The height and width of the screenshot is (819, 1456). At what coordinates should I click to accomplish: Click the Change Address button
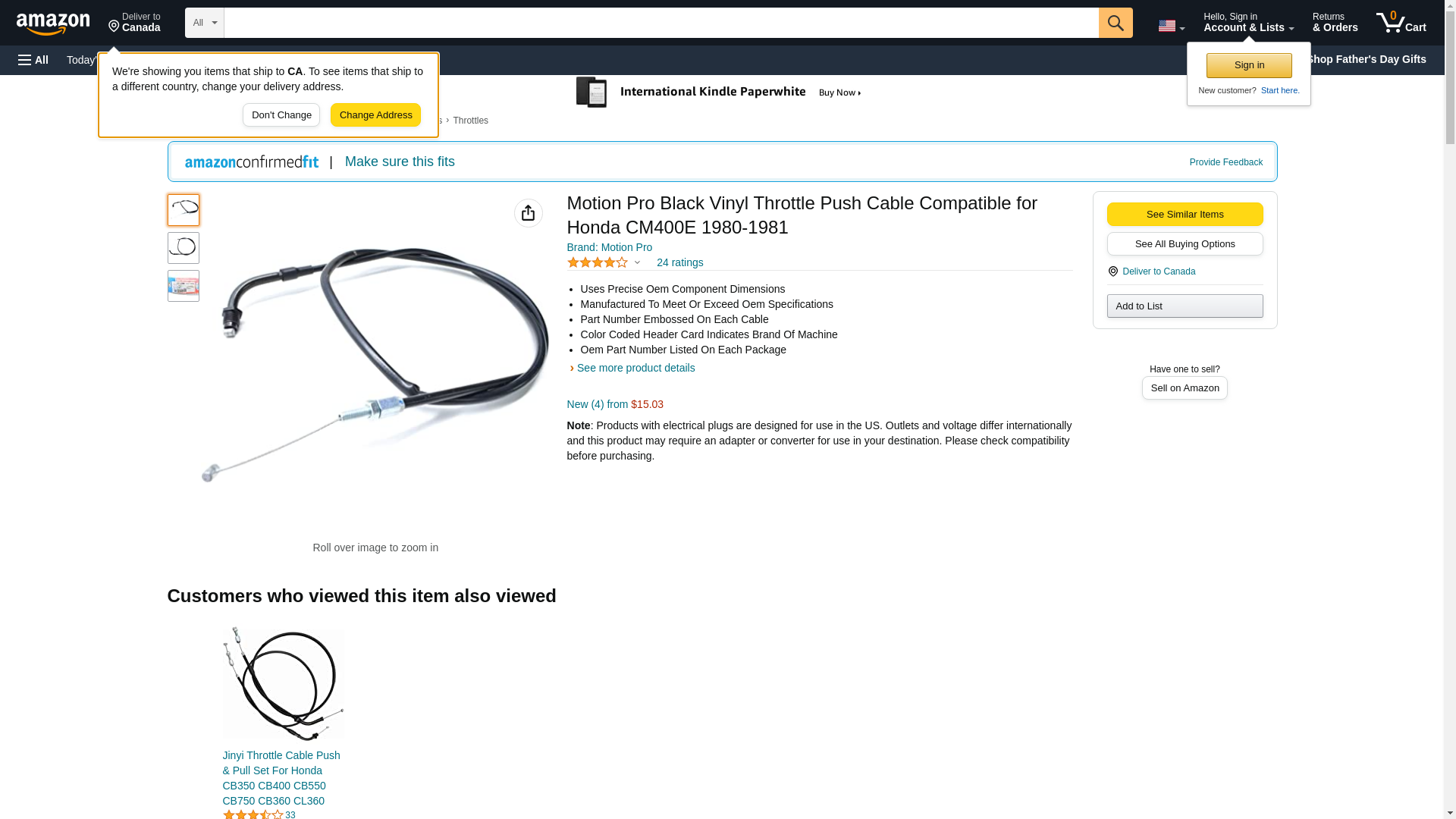tap(375, 115)
